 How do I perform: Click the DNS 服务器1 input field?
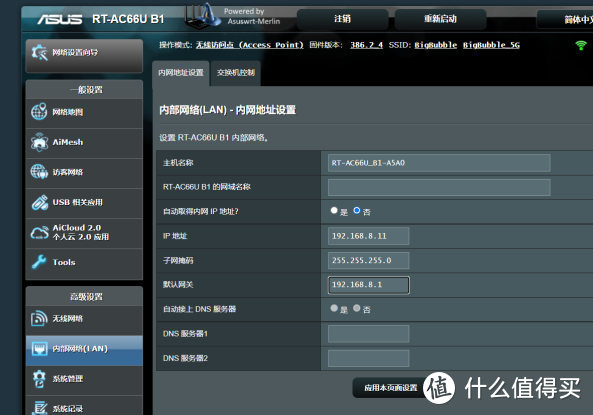(368, 334)
